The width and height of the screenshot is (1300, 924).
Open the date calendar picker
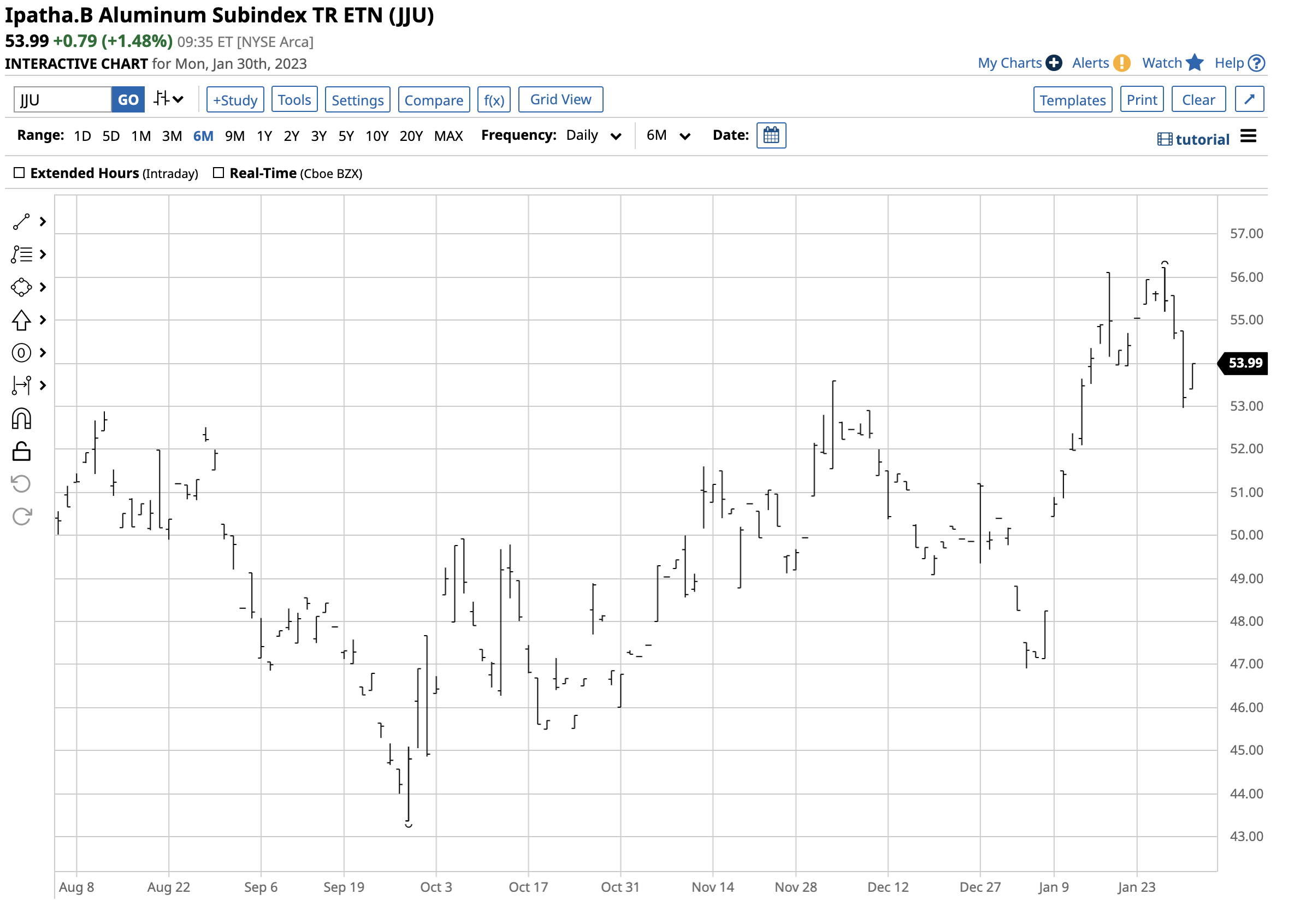771,135
